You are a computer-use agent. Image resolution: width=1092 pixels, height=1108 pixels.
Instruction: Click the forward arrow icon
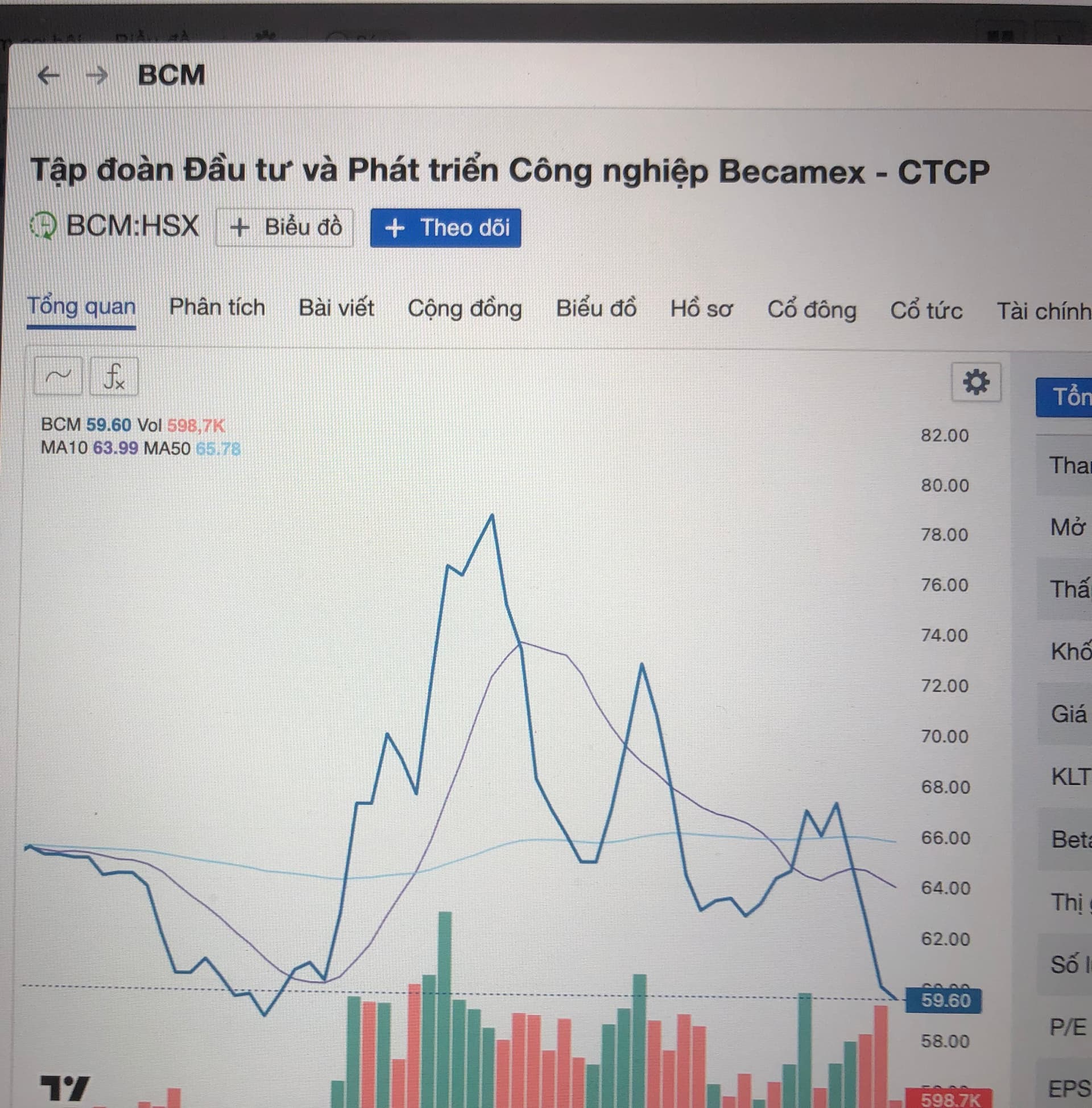96,75
